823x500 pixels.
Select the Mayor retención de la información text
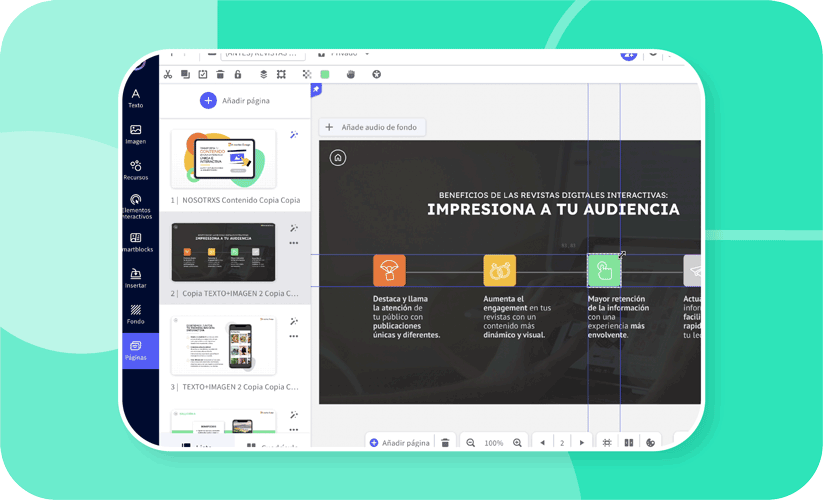[x=618, y=317]
